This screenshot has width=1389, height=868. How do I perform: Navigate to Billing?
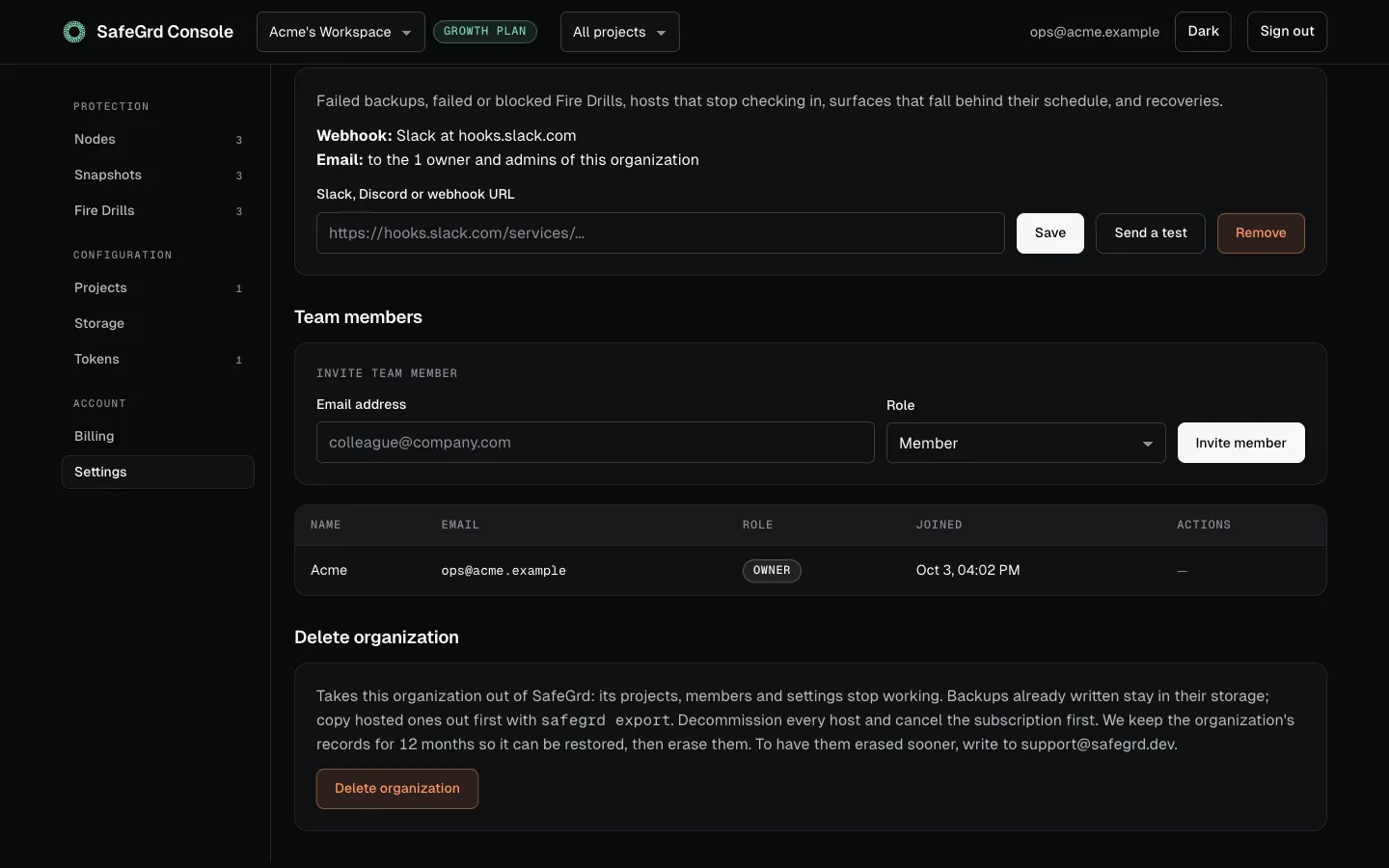158,436
